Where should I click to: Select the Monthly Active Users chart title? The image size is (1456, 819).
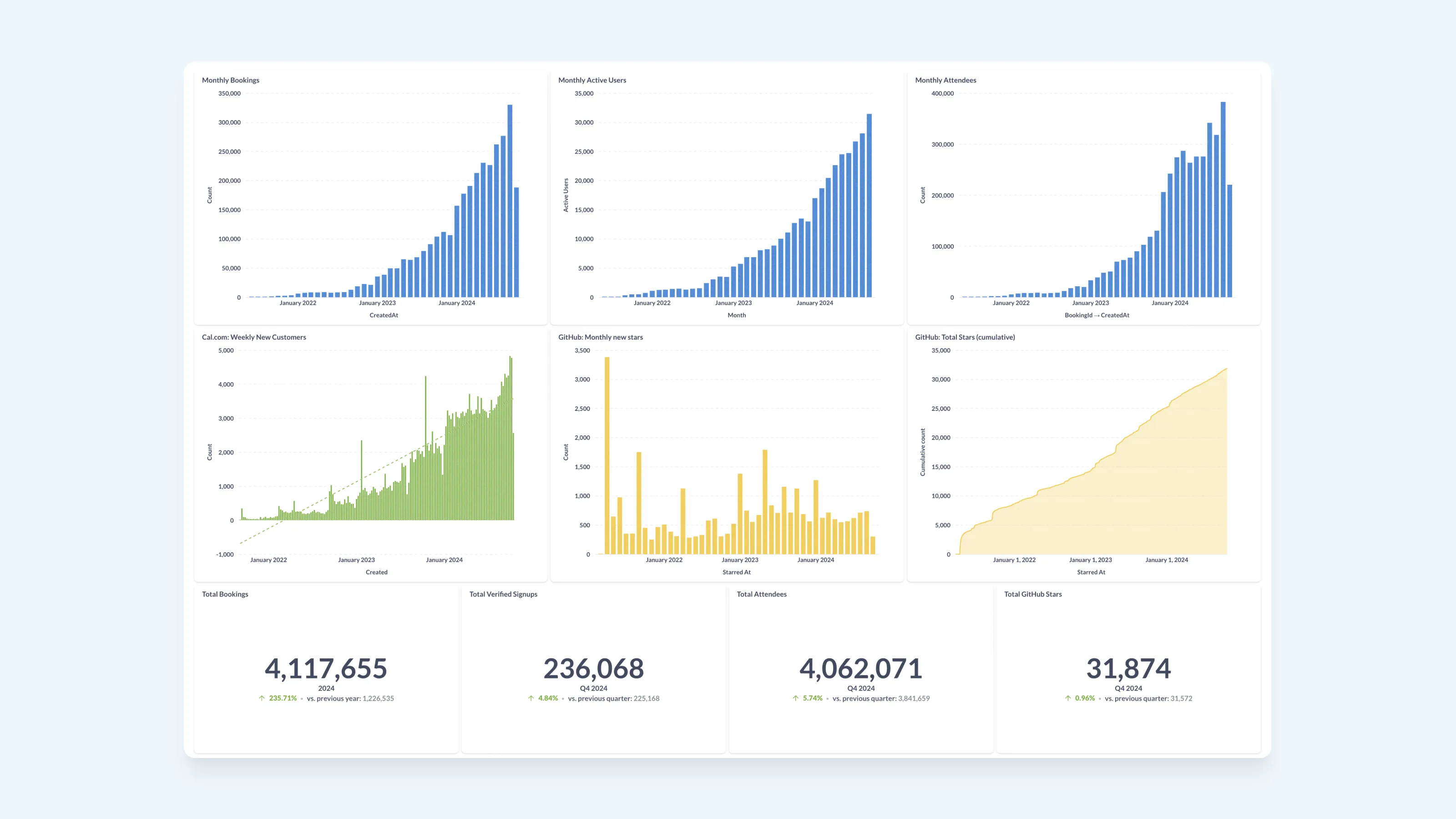(x=592, y=80)
